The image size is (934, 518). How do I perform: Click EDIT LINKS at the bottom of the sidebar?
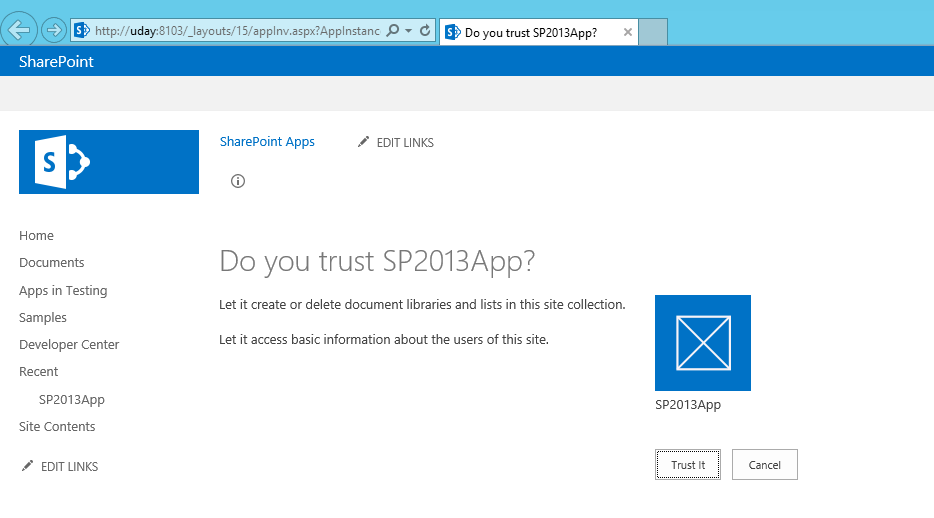pyautogui.click(x=70, y=467)
